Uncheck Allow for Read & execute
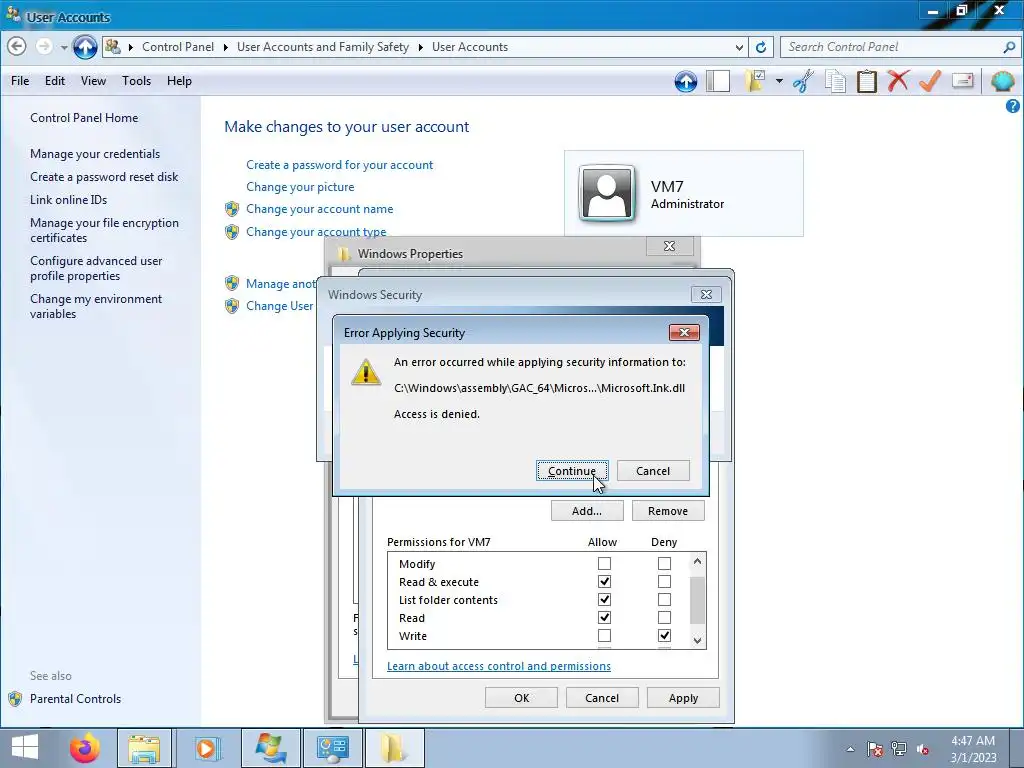 (x=604, y=581)
